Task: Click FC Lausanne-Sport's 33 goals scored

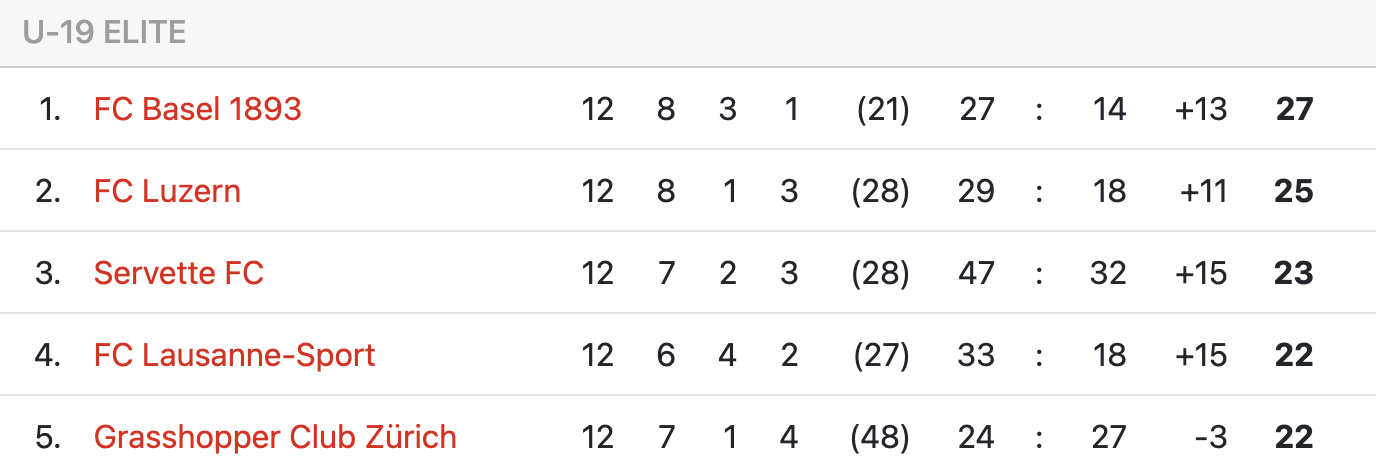Action: click(976, 355)
